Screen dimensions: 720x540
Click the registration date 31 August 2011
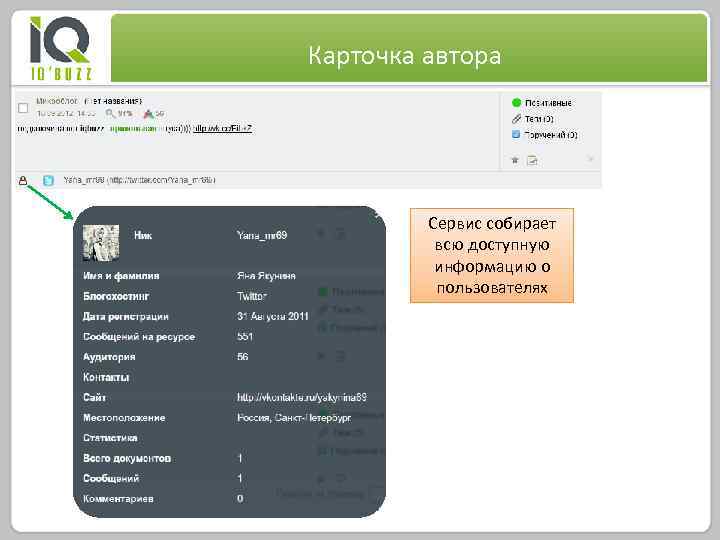pos(273,316)
